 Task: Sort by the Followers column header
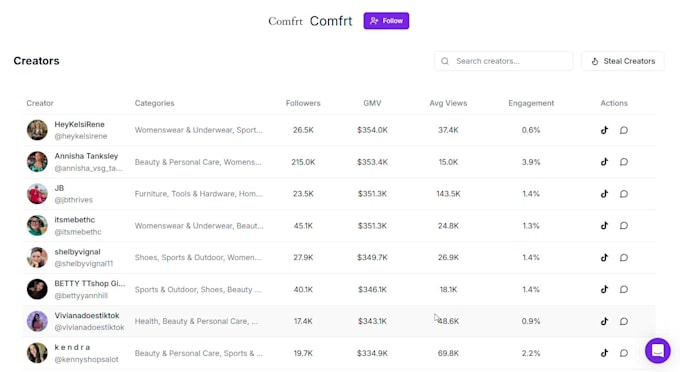click(303, 103)
